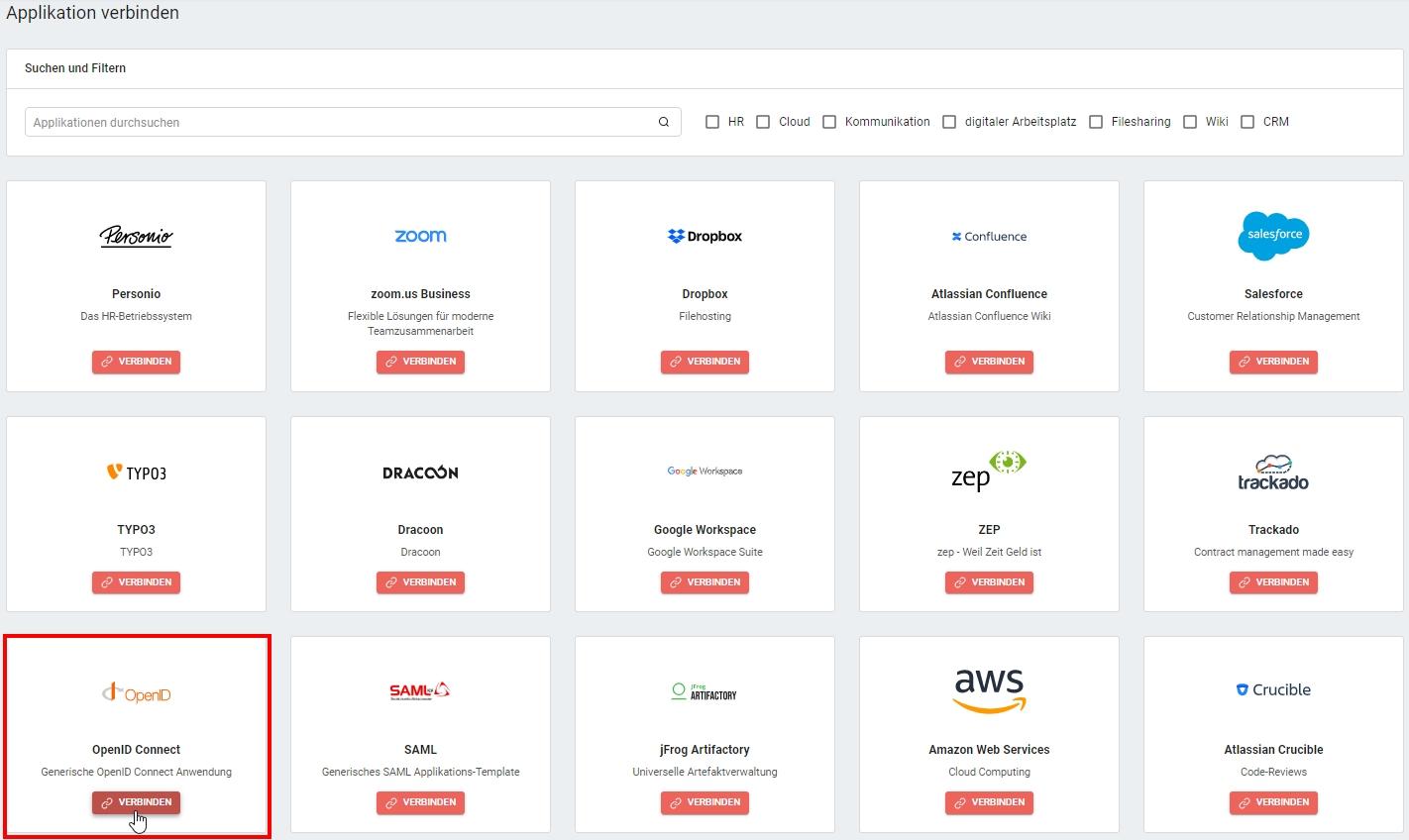Click Verbinden for Trackado
Image resolution: width=1409 pixels, height=840 pixels.
point(1273,582)
